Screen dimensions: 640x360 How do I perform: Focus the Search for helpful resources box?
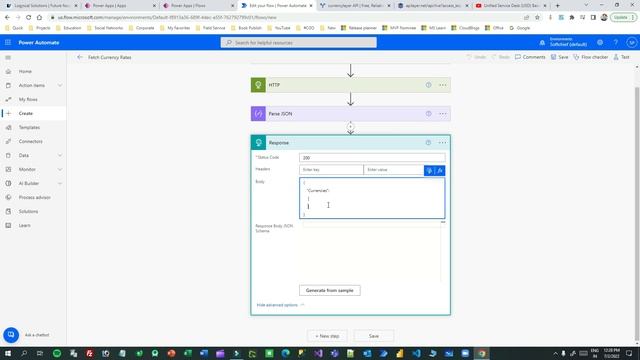coord(298,42)
